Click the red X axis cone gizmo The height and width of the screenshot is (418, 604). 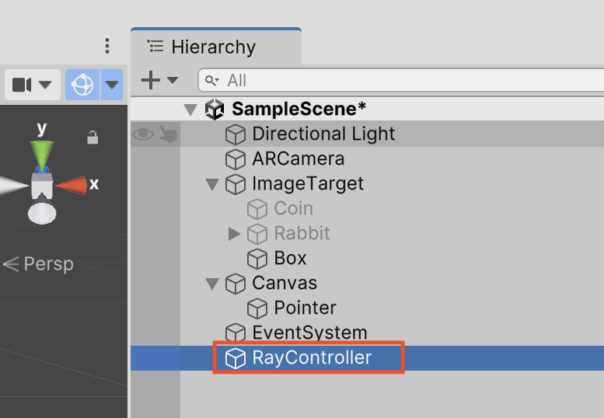(x=72, y=185)
